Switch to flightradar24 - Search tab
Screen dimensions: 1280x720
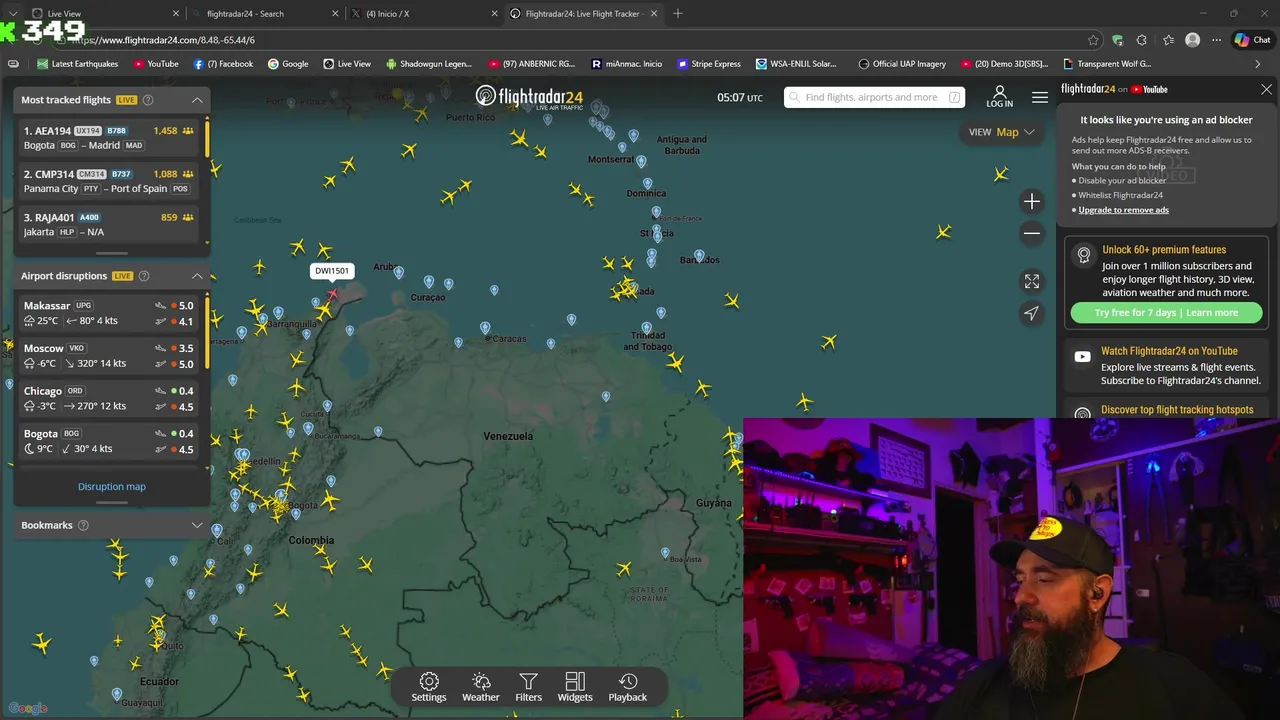pos(264,13)
